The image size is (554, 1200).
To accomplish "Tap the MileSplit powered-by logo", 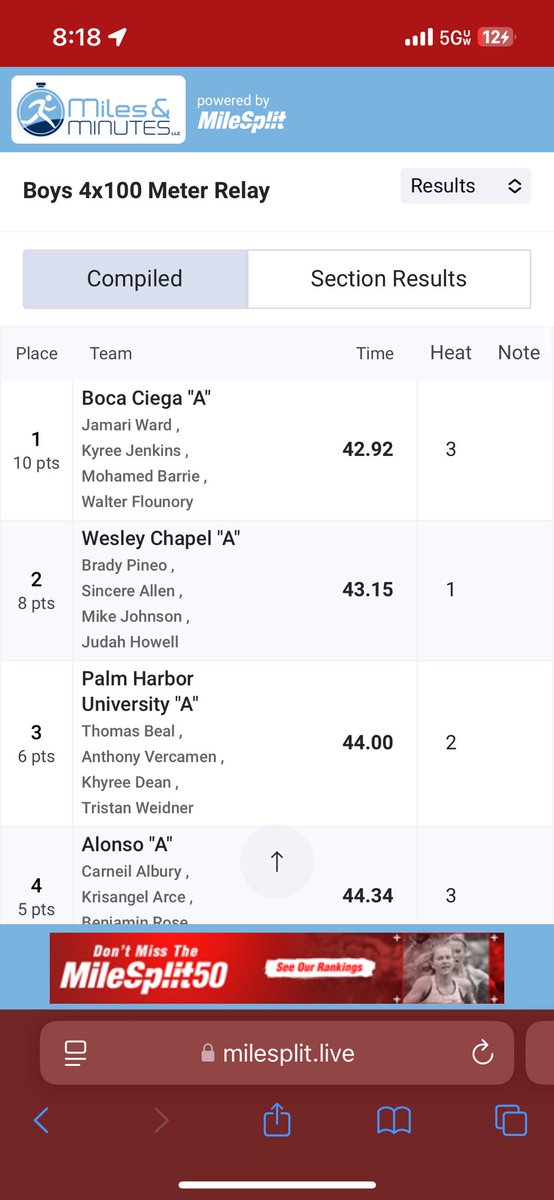I will click(x=241, y=113).
